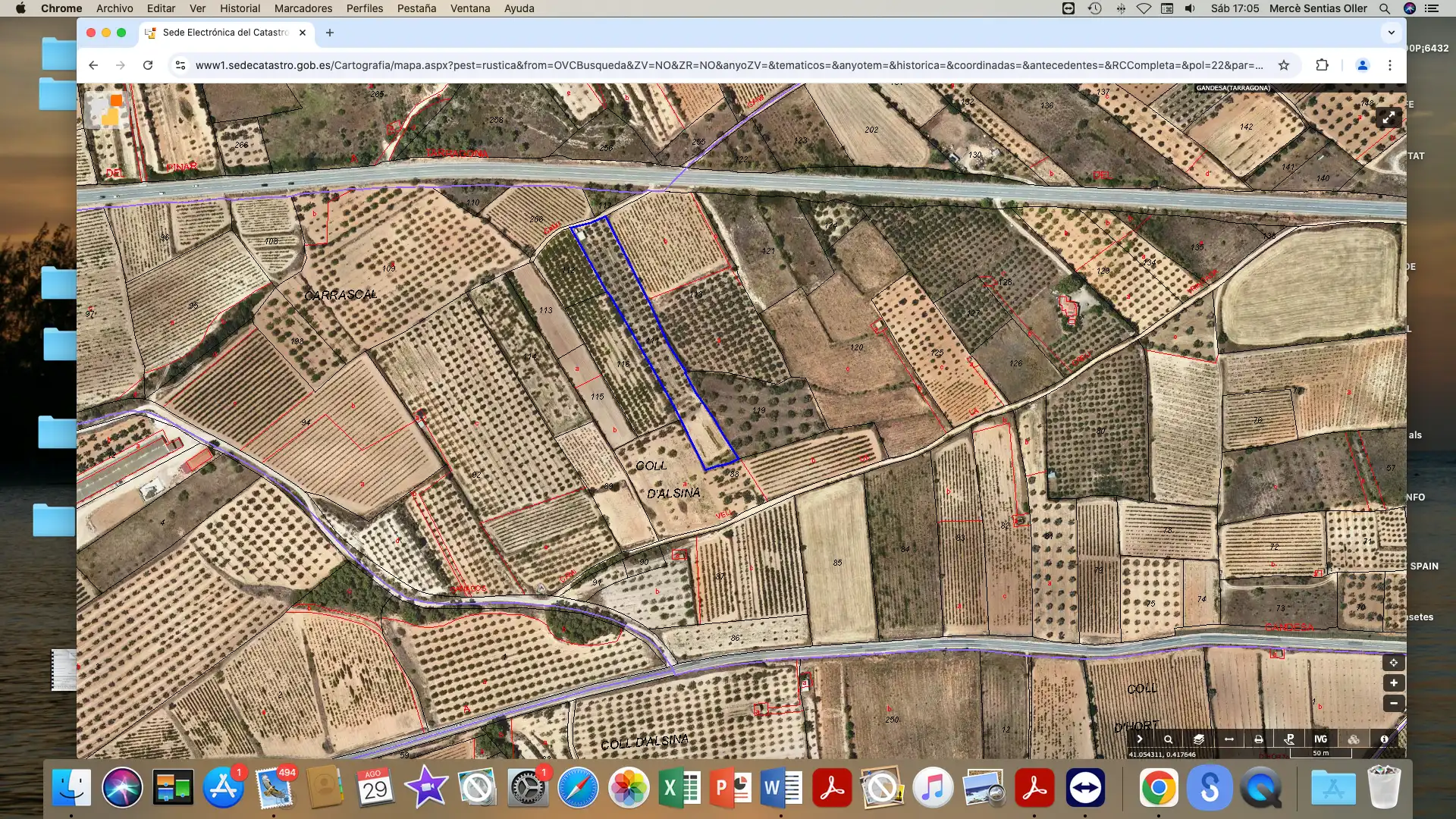The width and height of the screenshot is (1456, 819).
Task: Open Safari from the Dock
Action: point(578,787)
